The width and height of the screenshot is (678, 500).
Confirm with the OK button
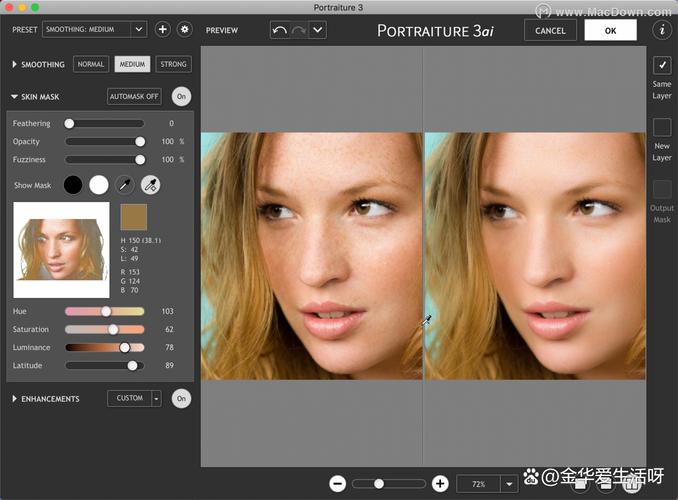[x=610, y=31]
